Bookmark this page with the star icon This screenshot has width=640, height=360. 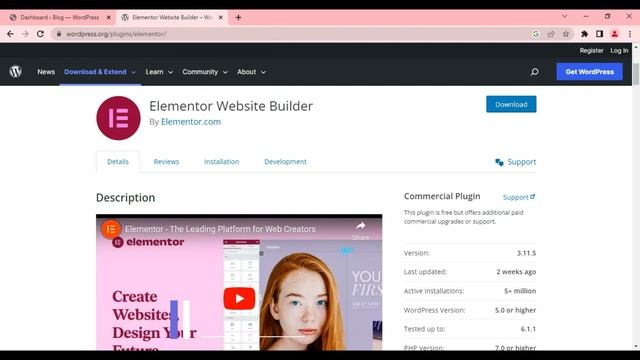566,34
